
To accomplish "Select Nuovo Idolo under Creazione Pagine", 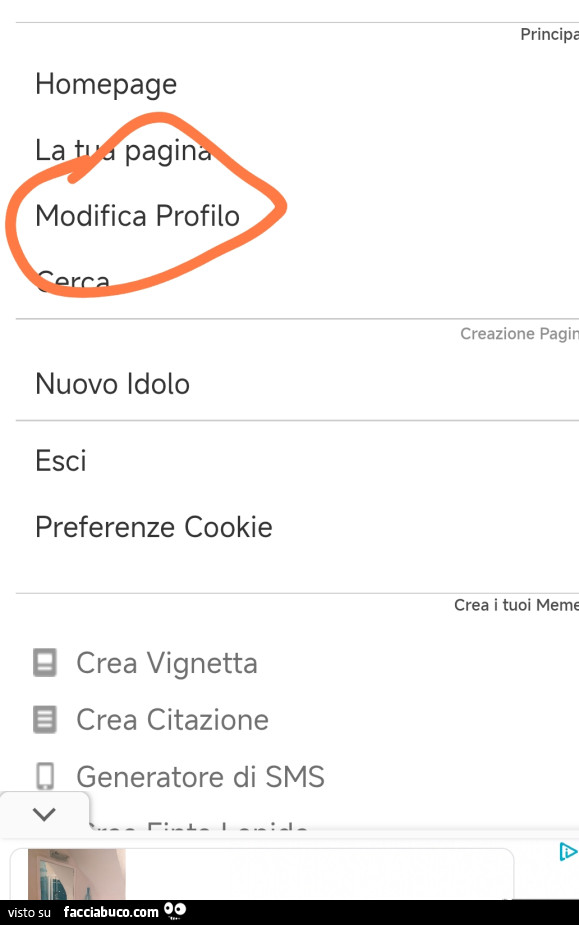I will [x=112, y=383].
